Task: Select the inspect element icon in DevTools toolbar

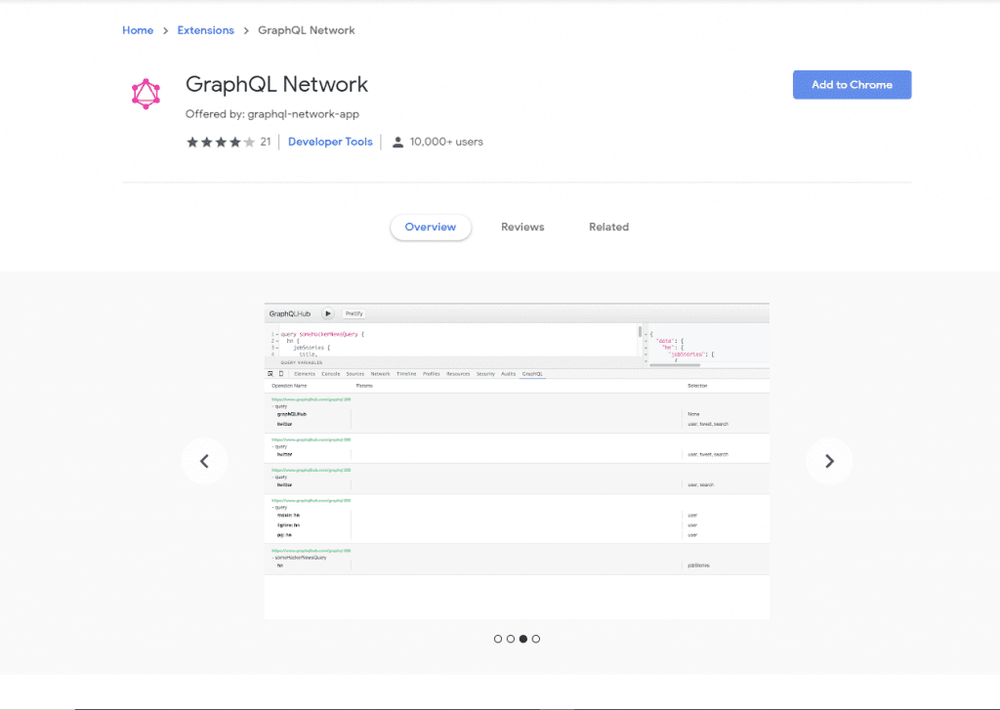Action: [x=271, y=373]
